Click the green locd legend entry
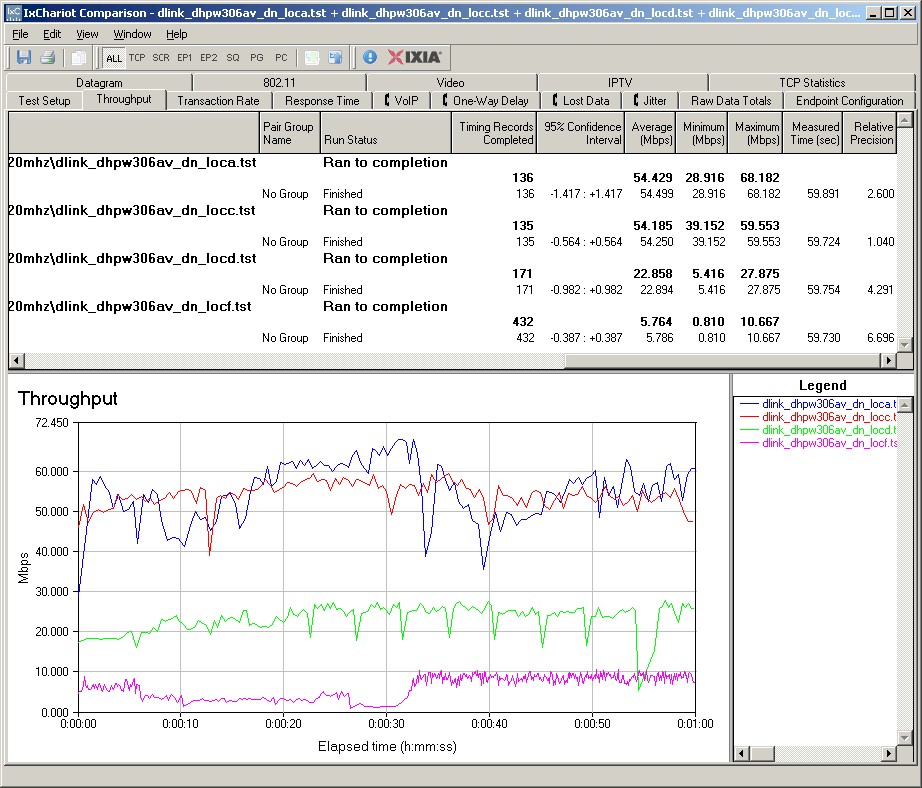Viewport: 922px width, 788px height. 818,430
